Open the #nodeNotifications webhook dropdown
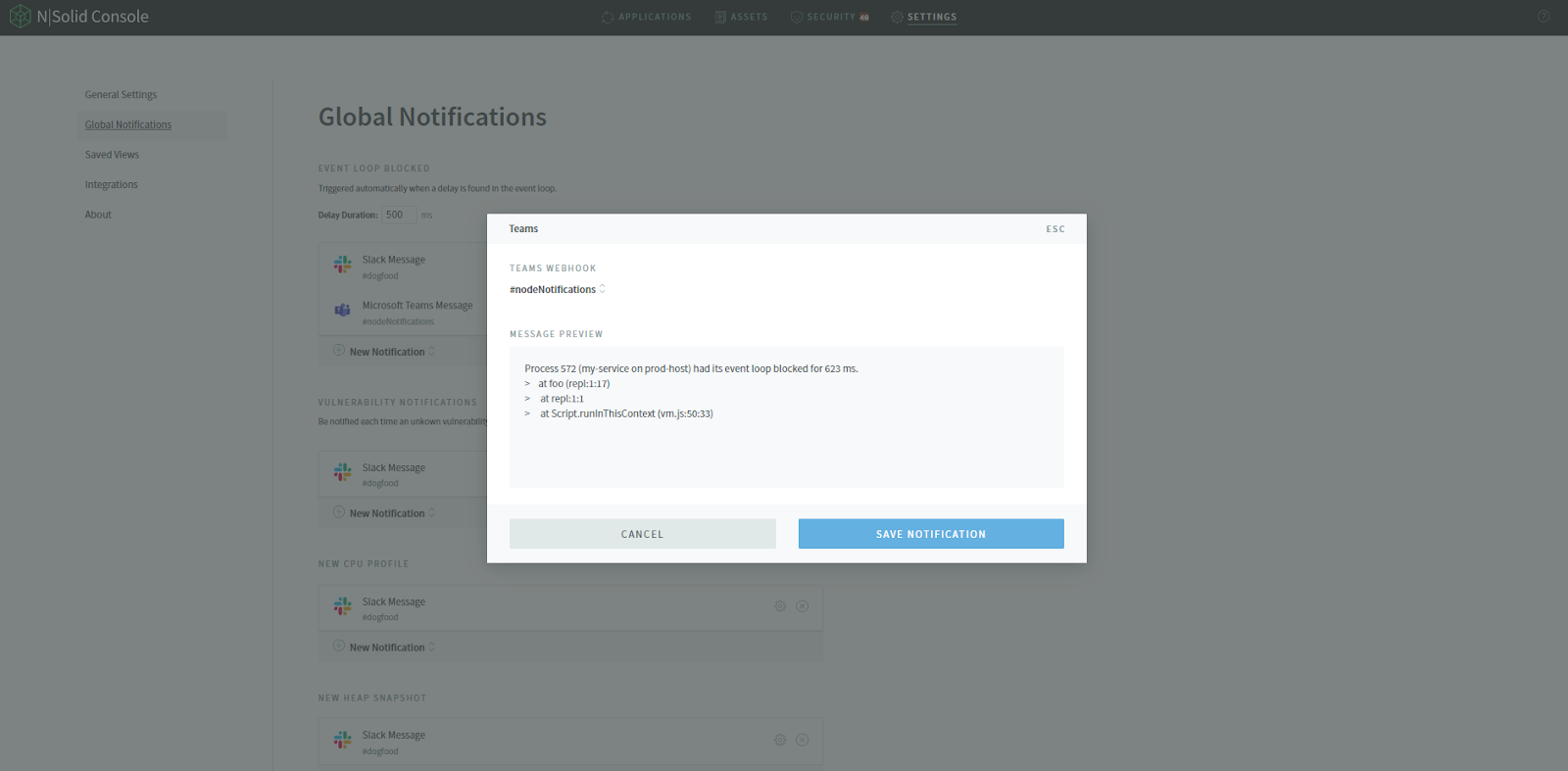The height and width of the screenshot is (771, 1568). [558, 289]
